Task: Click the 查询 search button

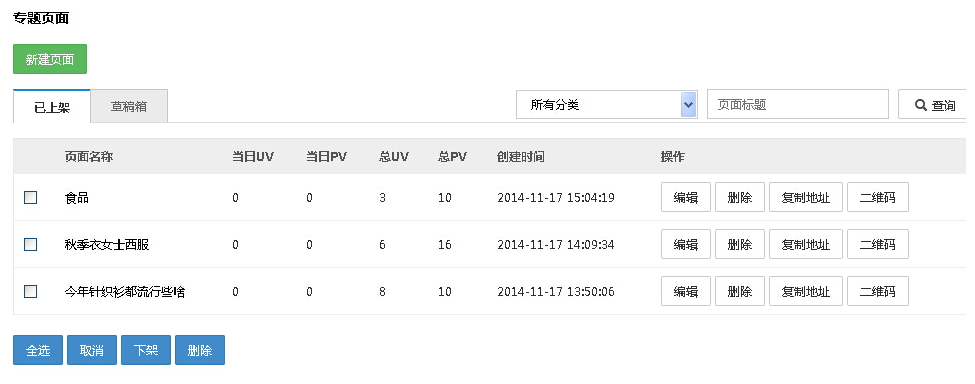Action: pyautogui.click(x=932, y=104)
